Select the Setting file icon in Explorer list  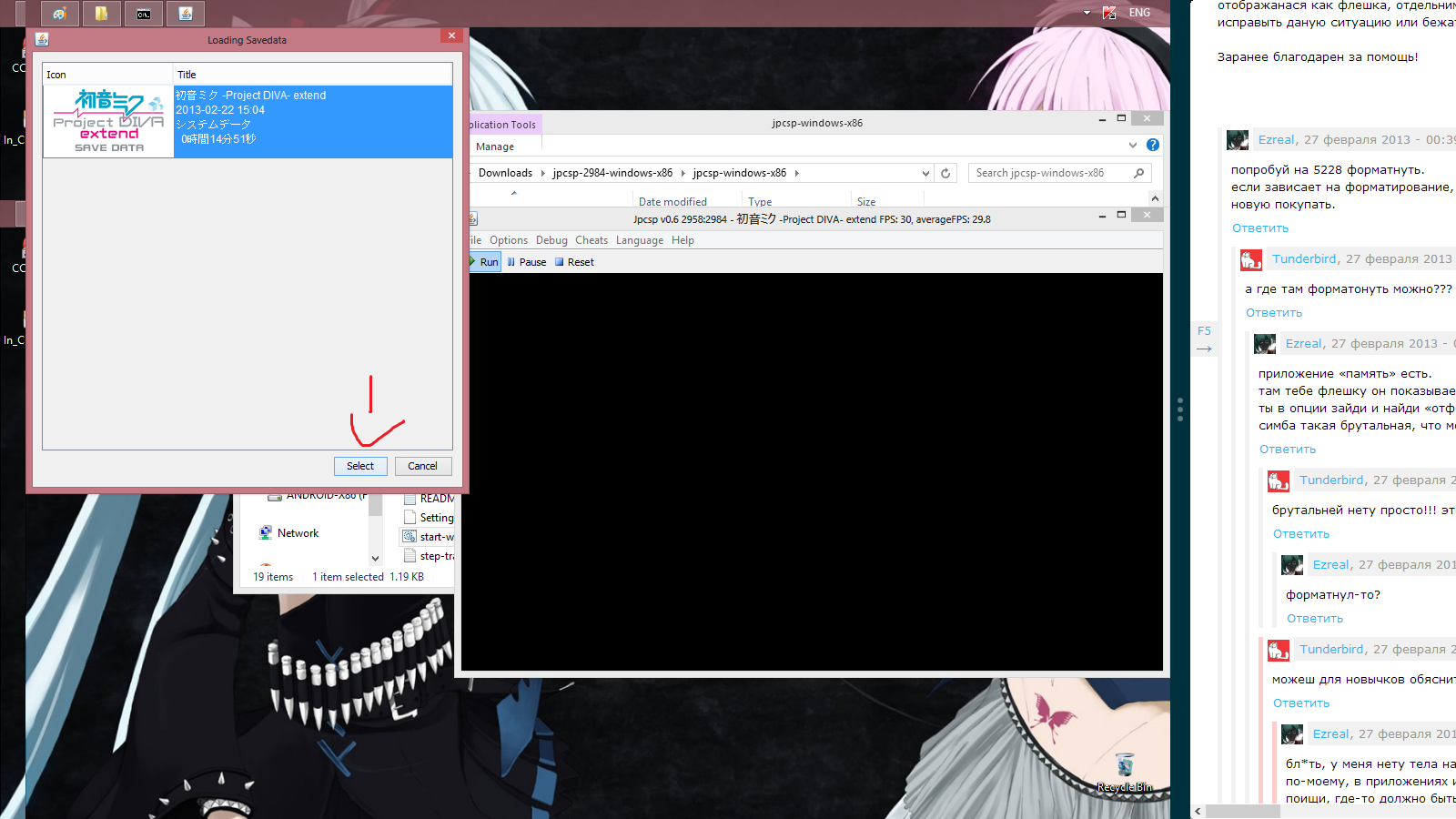(409, 517)
